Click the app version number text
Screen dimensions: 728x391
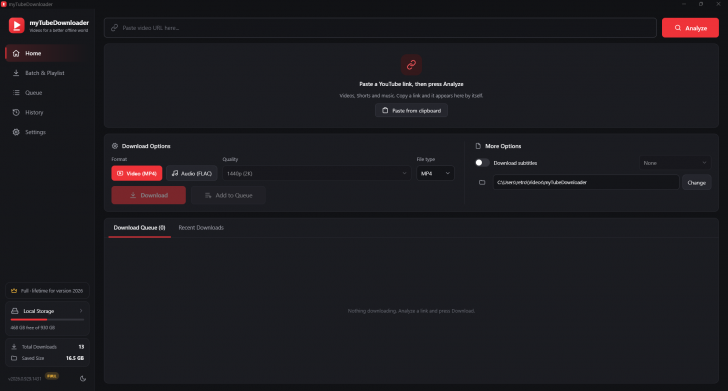(x=25, y=379)
